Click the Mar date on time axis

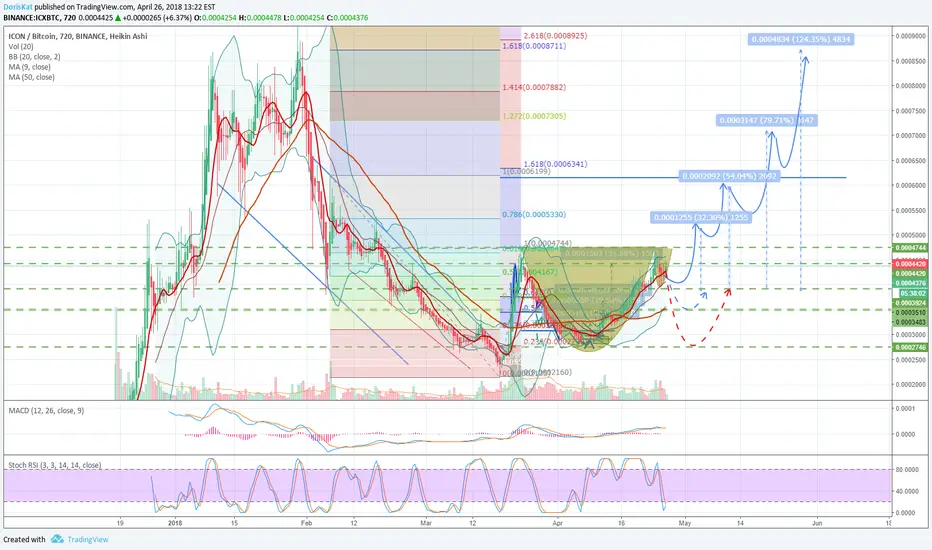[x=426, y=523]
